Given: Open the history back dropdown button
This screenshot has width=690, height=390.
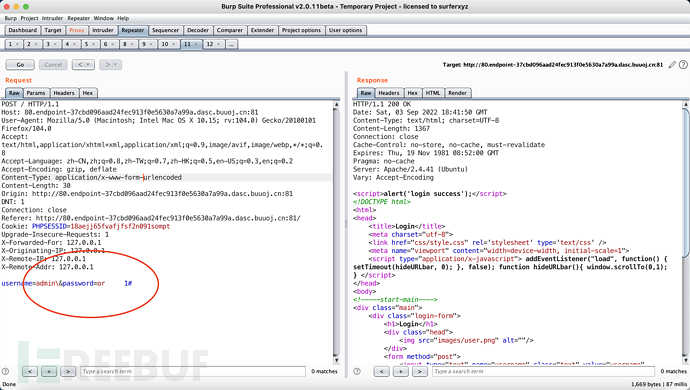Looking at the screenshot, I should pyautogui.click(x=83, y=65).
